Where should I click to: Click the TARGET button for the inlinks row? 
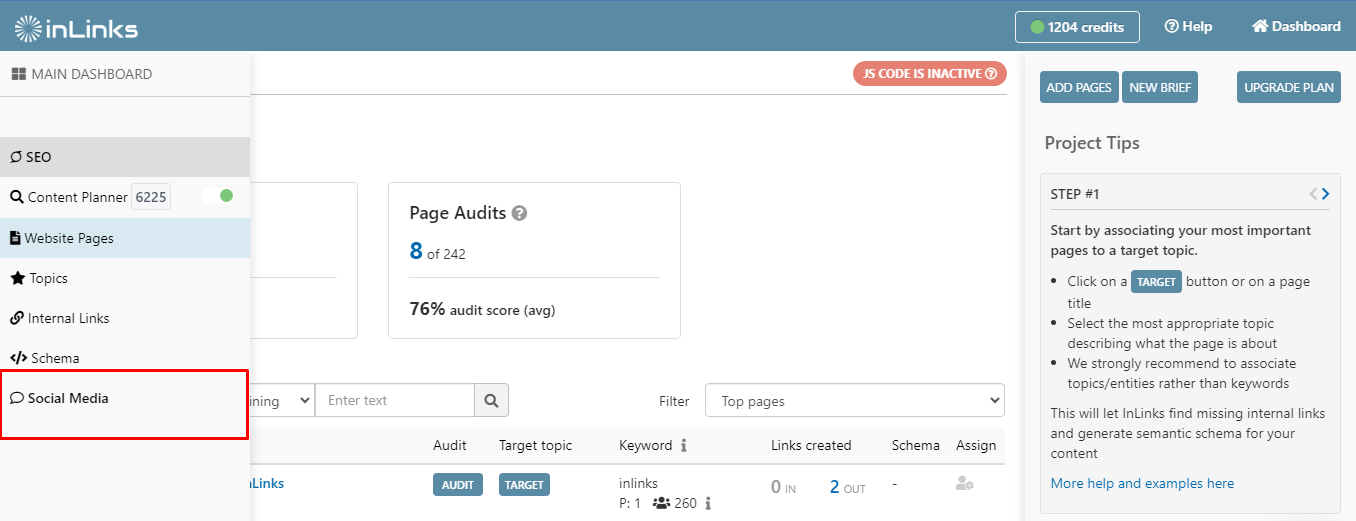point(524,484)
